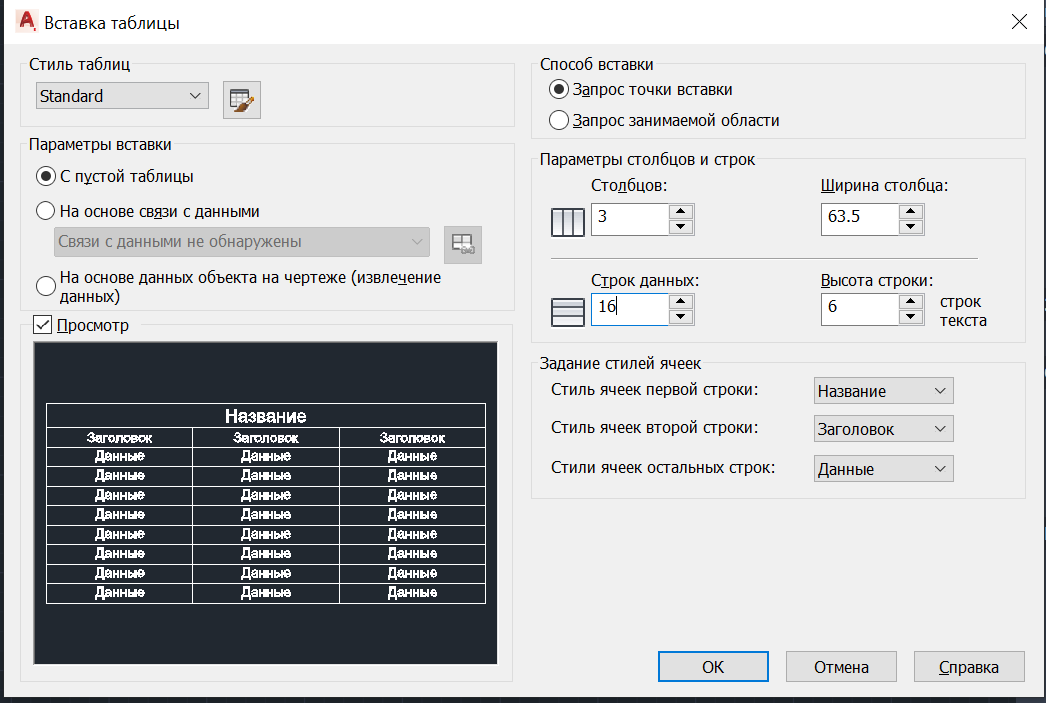Open the Standard table style dropdown
The width and height of the screenshot is (1046, 703).
pyautogui.click(x=122, y=96)
